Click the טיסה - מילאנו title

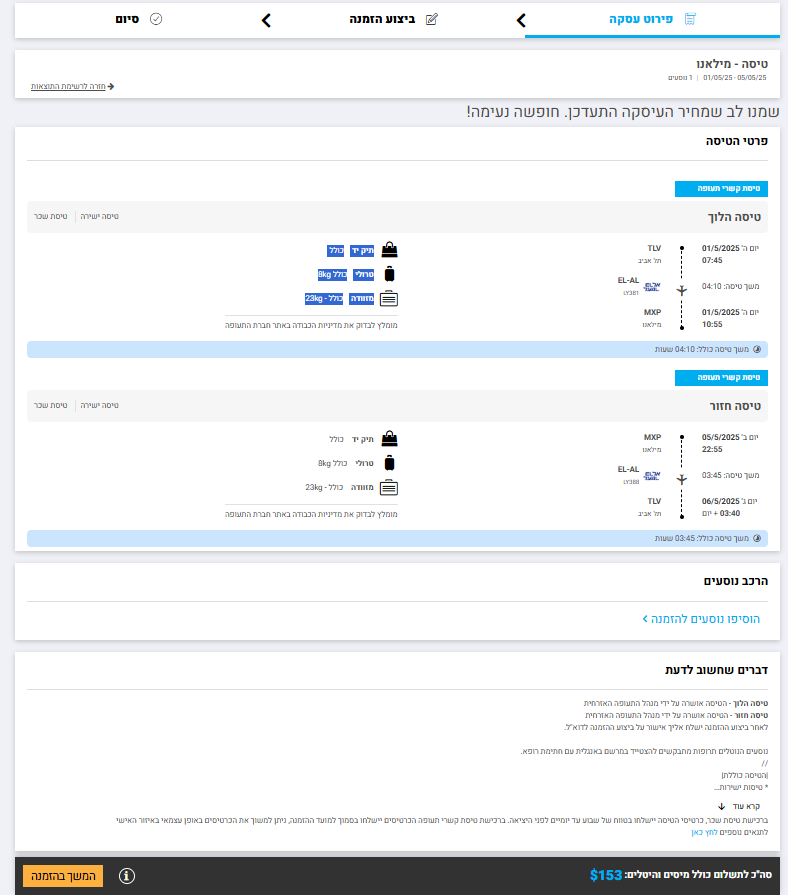(732, 64)
